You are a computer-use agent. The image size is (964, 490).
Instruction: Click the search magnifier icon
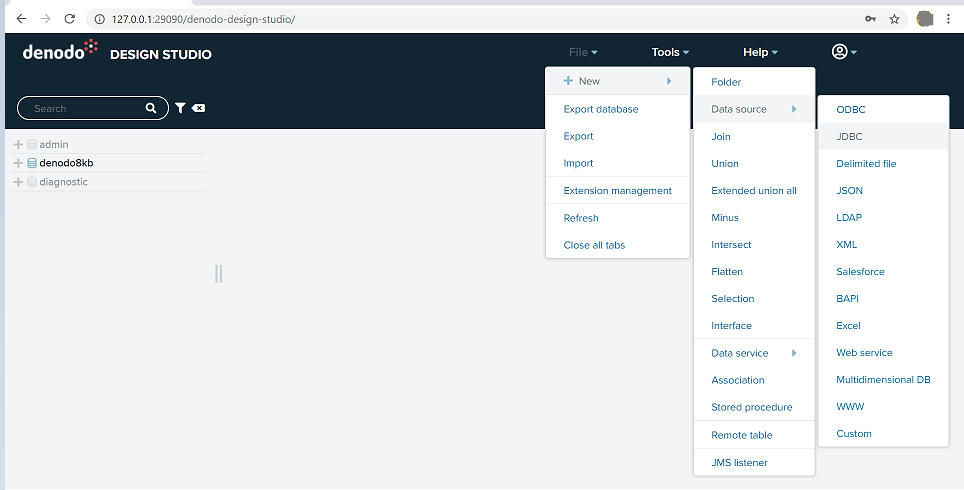coord(151,108)
